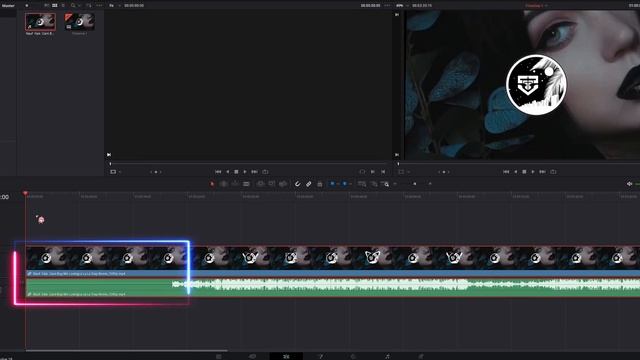This screenshot has height=360, width=640.
Task: Select the Selection Mode arrow tool
Action: 212,184
